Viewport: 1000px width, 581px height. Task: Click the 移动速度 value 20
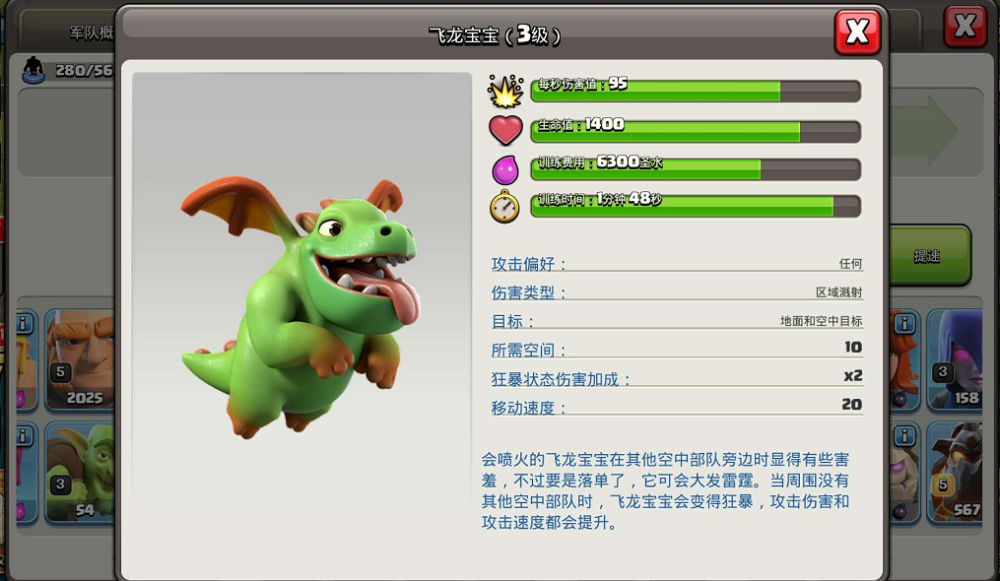click(x=852, y=404)
